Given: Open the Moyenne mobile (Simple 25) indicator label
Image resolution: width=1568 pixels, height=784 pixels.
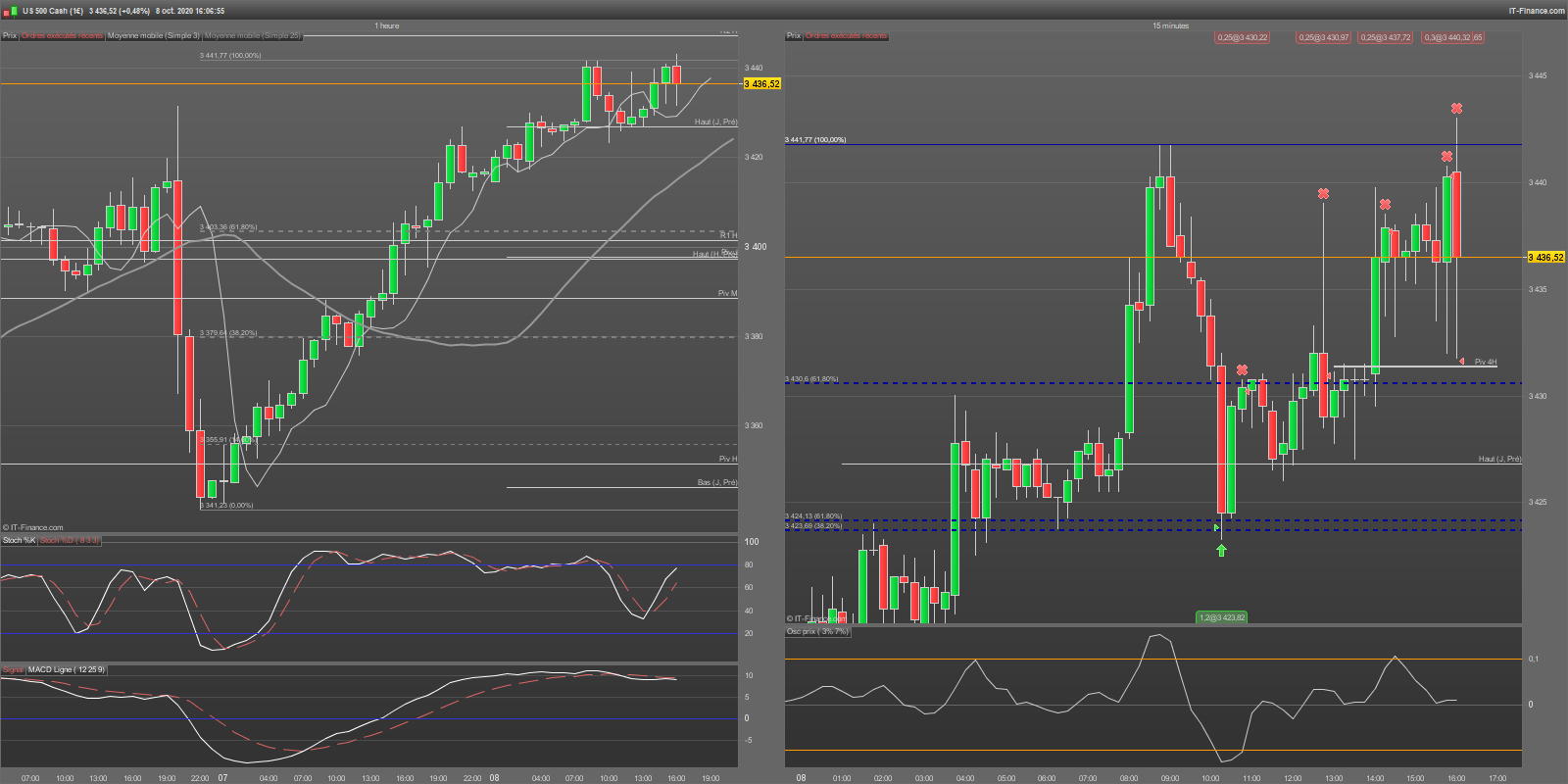Looking at the screenshot, I should point(253,36).
